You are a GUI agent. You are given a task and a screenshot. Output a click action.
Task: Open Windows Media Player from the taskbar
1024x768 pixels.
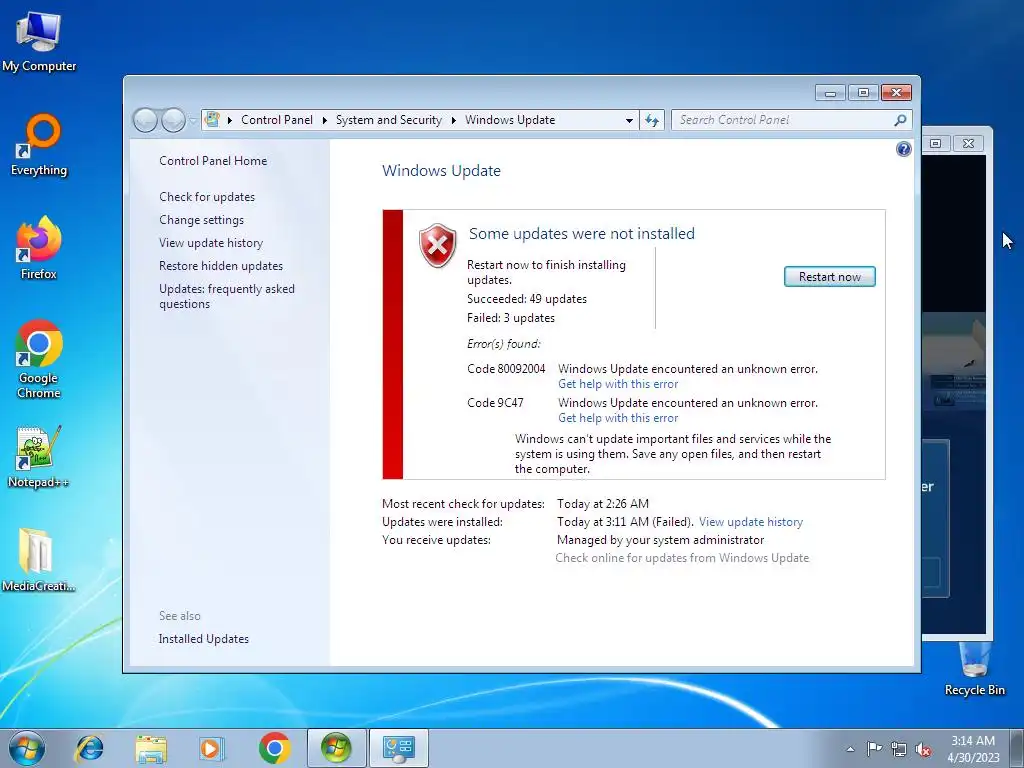212,748
